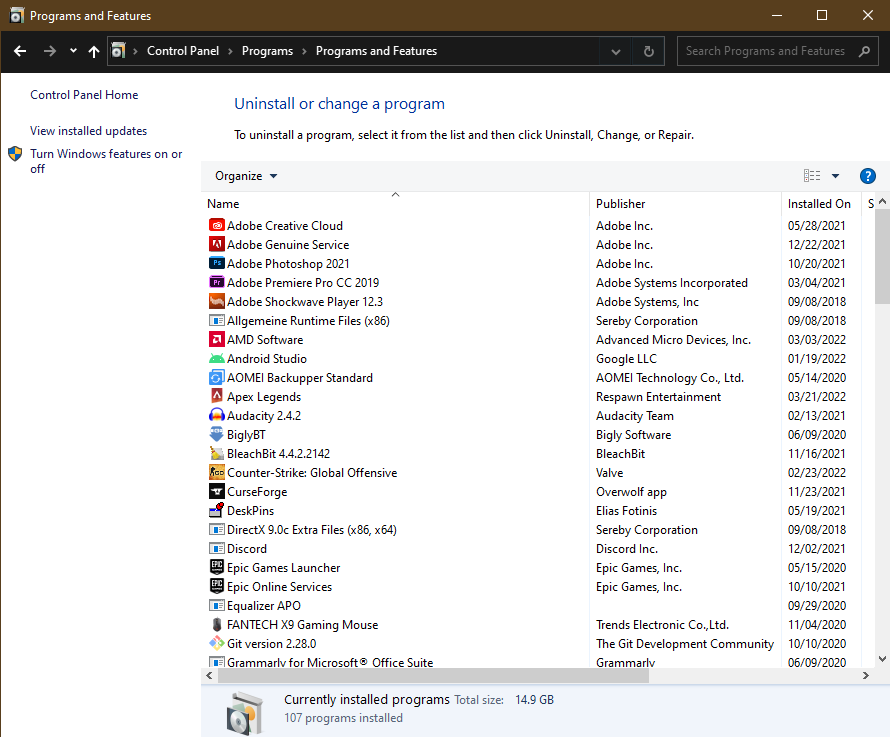Click the AOMEI Backupper Standard icon
The height and width of the screenshot is (737, 890).
click(216, 378)
